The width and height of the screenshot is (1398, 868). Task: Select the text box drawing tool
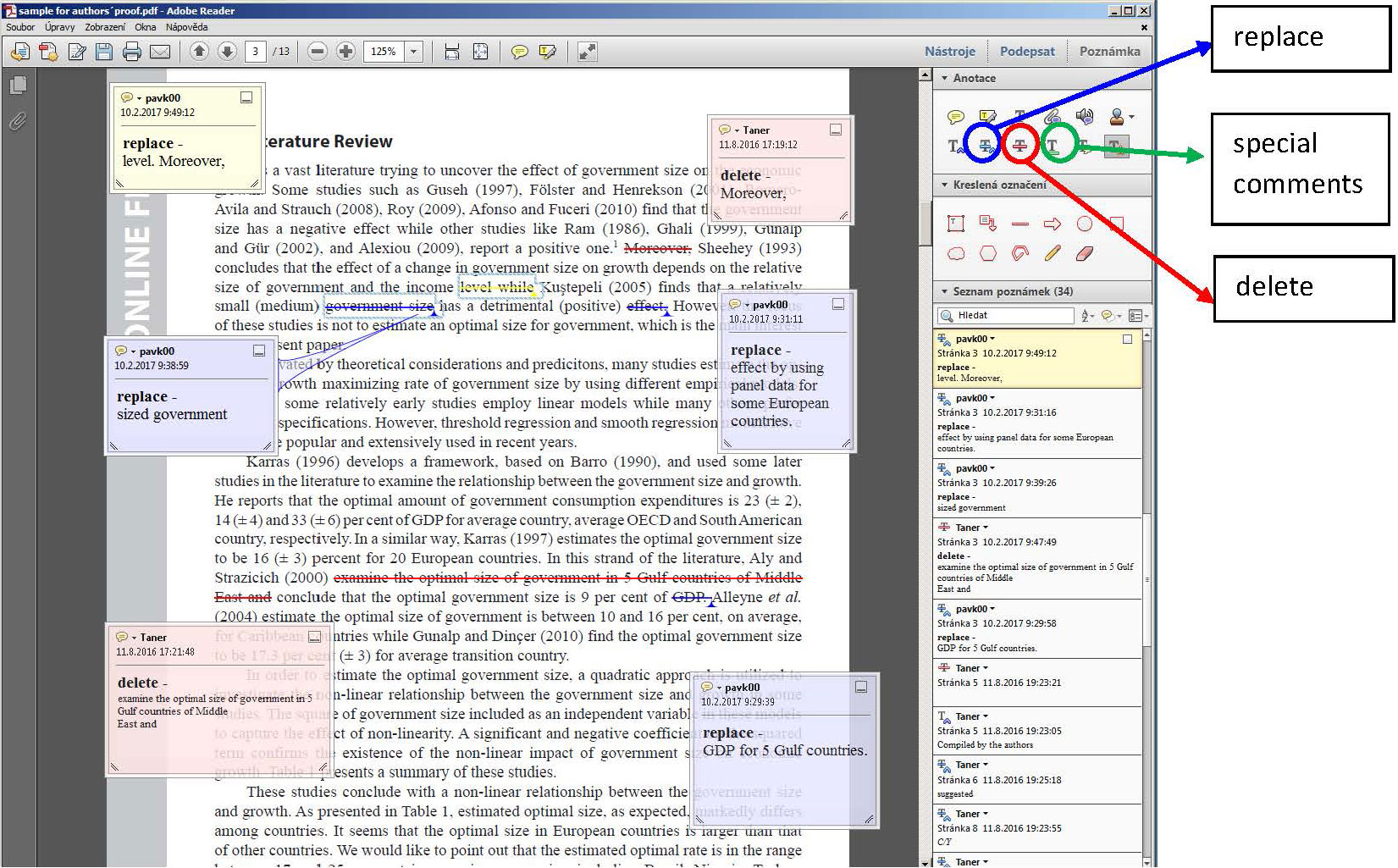pyautogui.click(x=956, y=224)
